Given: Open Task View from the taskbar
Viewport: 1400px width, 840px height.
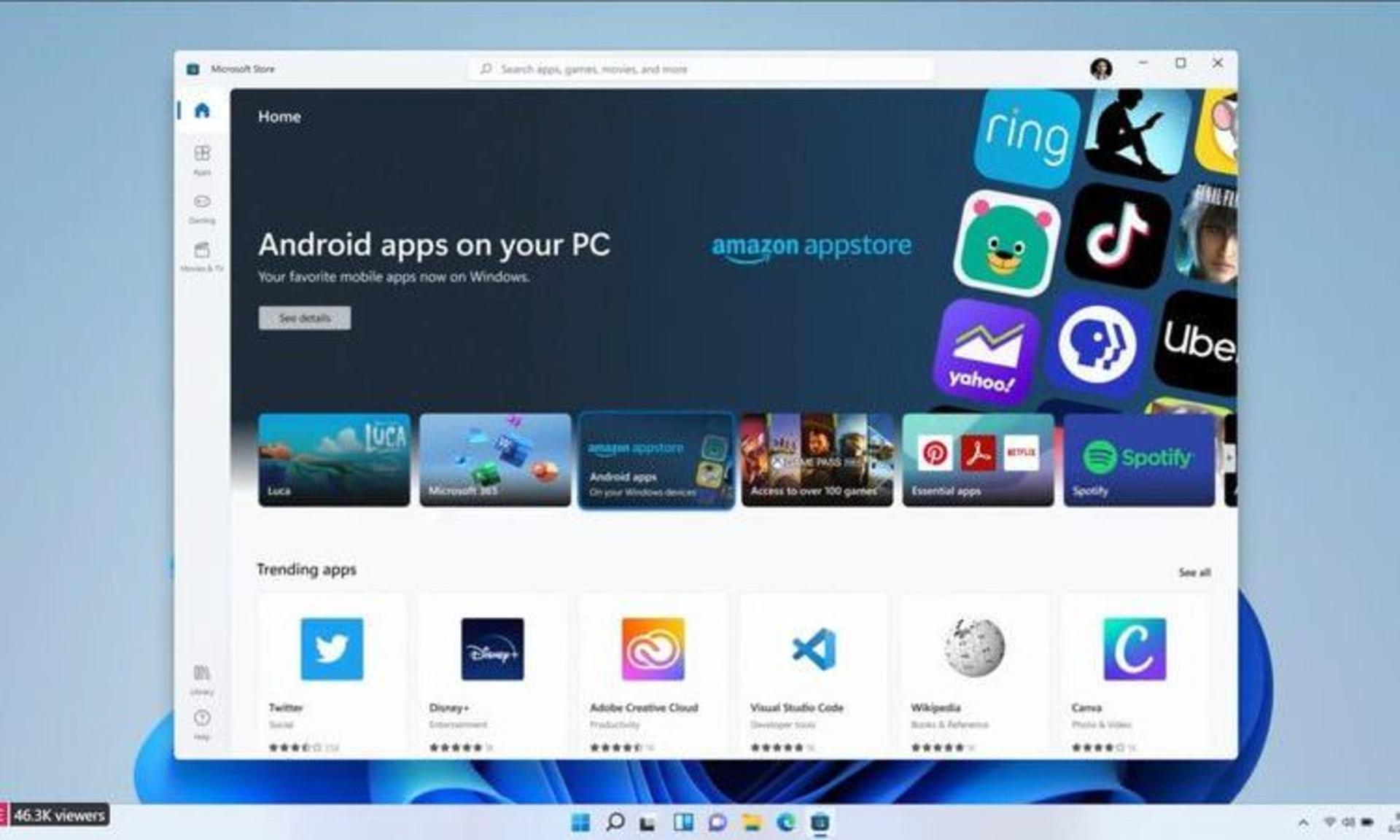Looking at the screenshot, I should coord(647,823).
